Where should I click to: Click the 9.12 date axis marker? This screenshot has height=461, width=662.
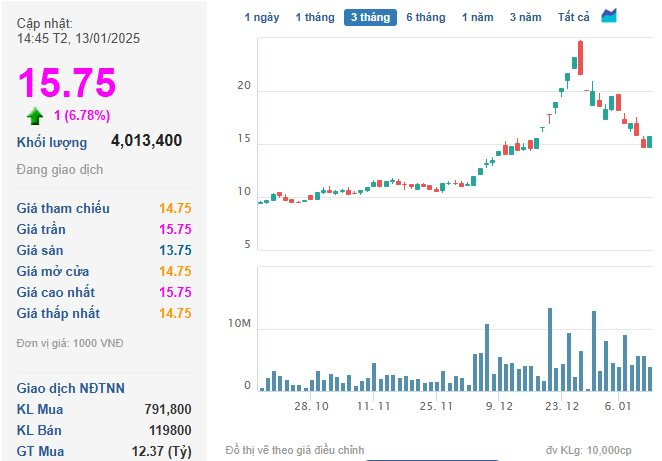tap(499, 406)
